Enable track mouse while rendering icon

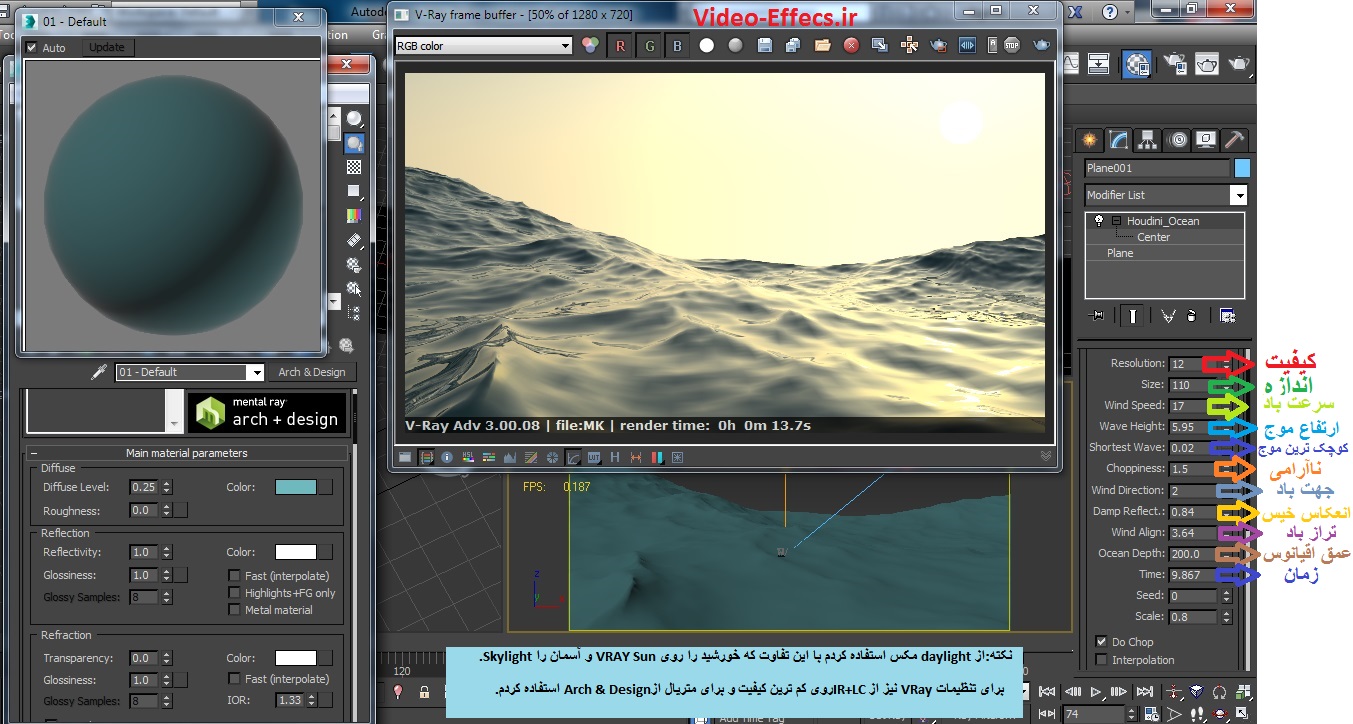(x=909, y=45)
